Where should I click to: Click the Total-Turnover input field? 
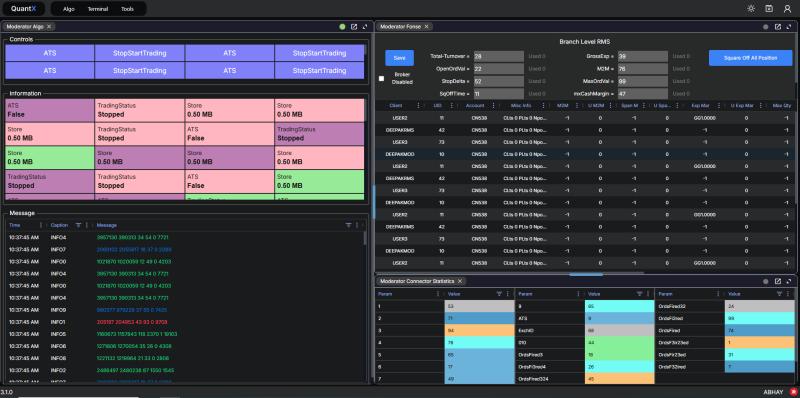pyautogui.click(x=498, y=56)
